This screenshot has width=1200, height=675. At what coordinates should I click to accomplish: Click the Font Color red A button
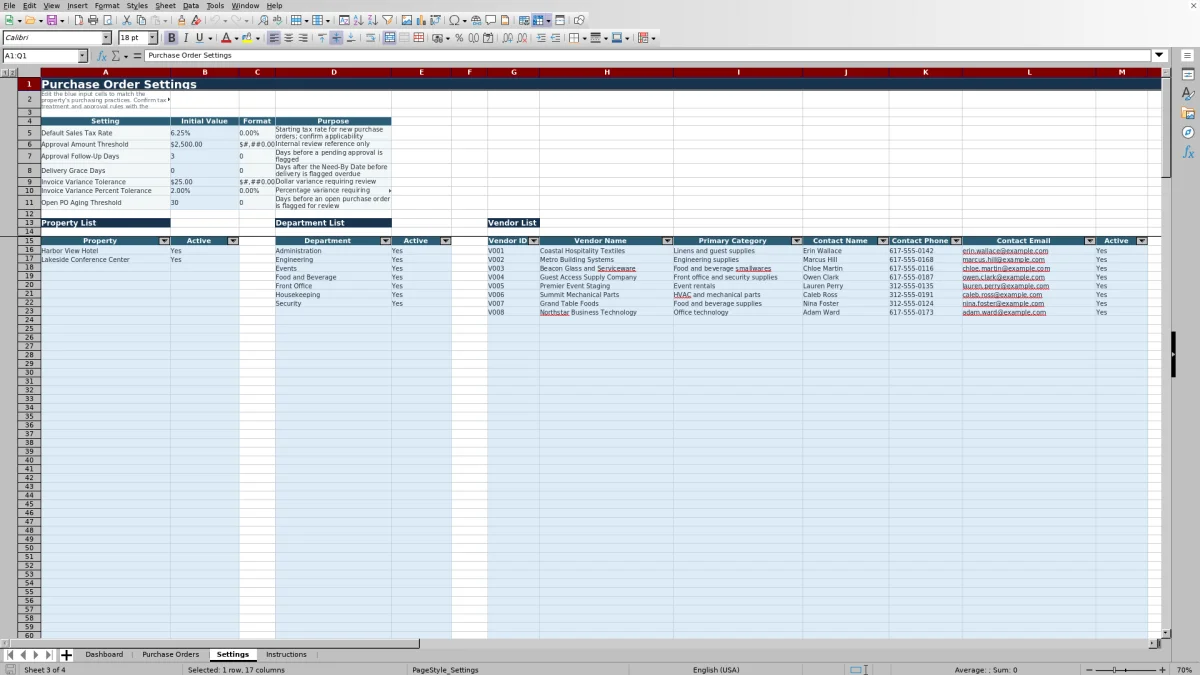click(x=224, y=38)
